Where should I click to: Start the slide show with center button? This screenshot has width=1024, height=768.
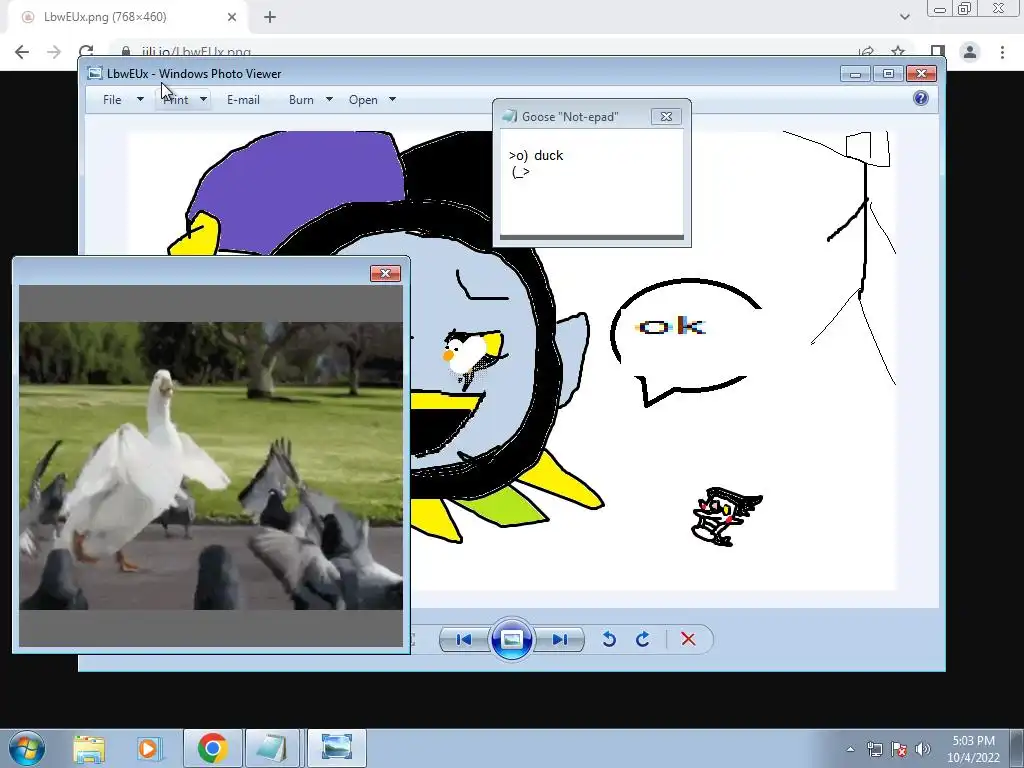[x=511, y=639]
